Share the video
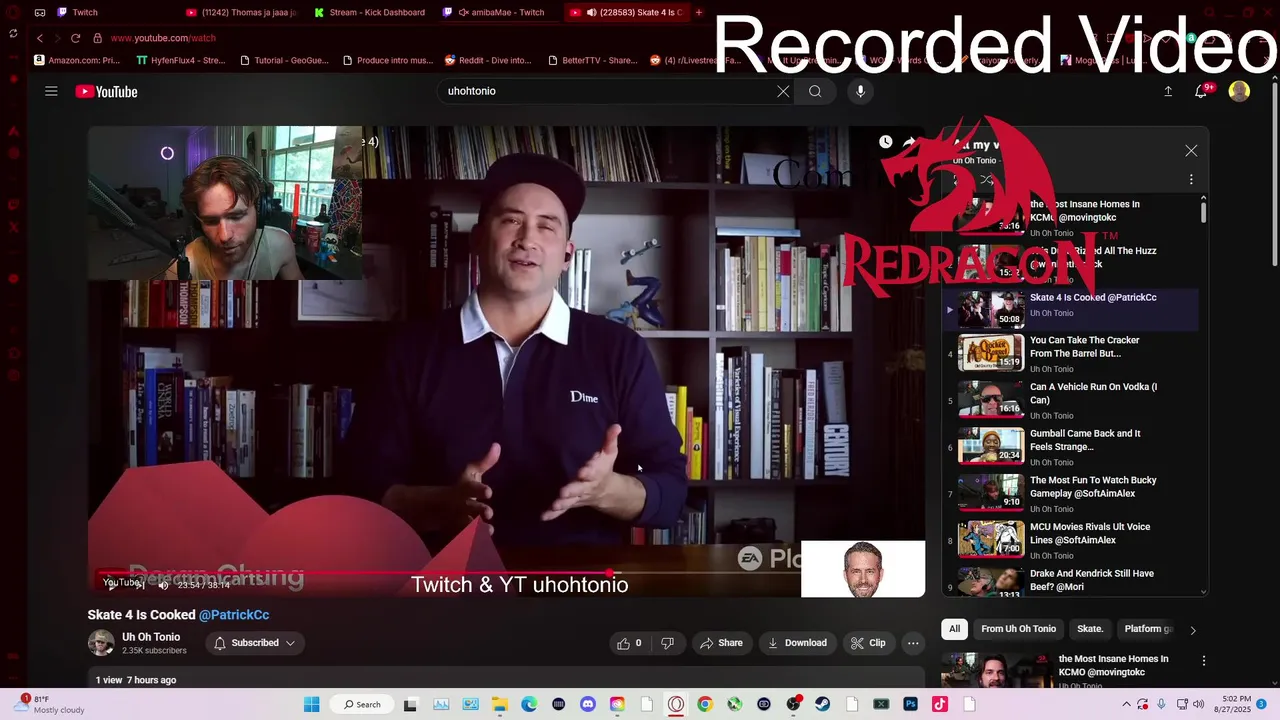 point(721,643)
